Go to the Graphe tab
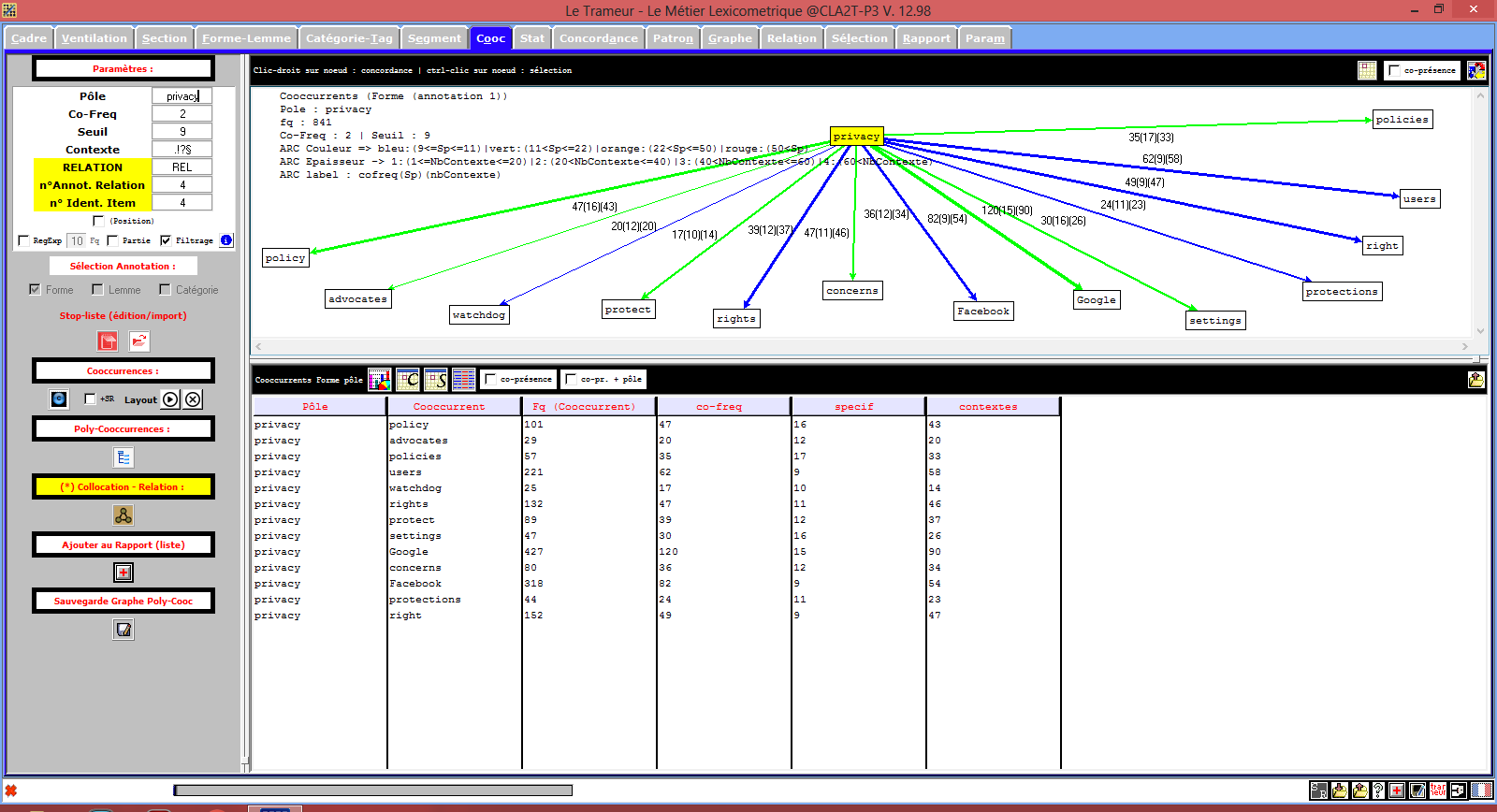Image resolution: width=1497 pixels, height=812 pixels. 730,38
